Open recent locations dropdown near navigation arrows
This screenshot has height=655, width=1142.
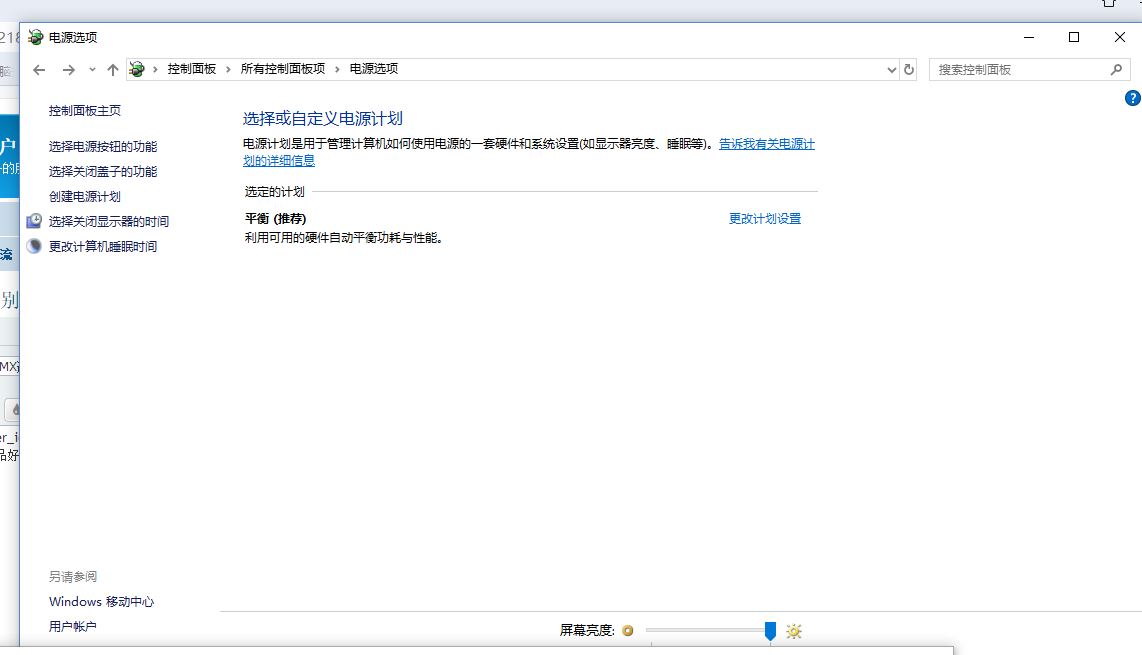(x=92, y=69)
